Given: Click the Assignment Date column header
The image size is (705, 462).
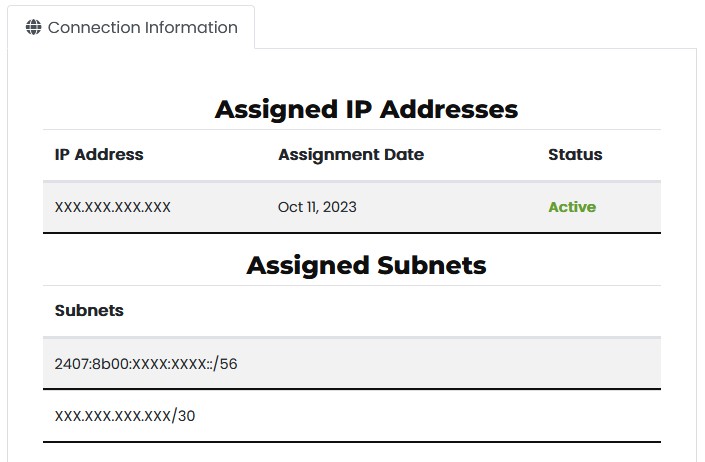Looking at the screenshot, I should tap(351, 155).
